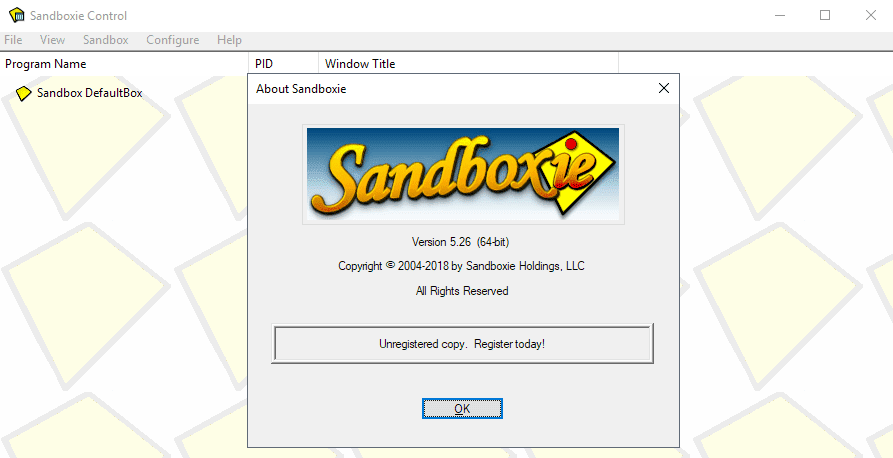This screenshot has width=893, height=458.
Task: Open the File menu
Action: (x=13, y=40)
